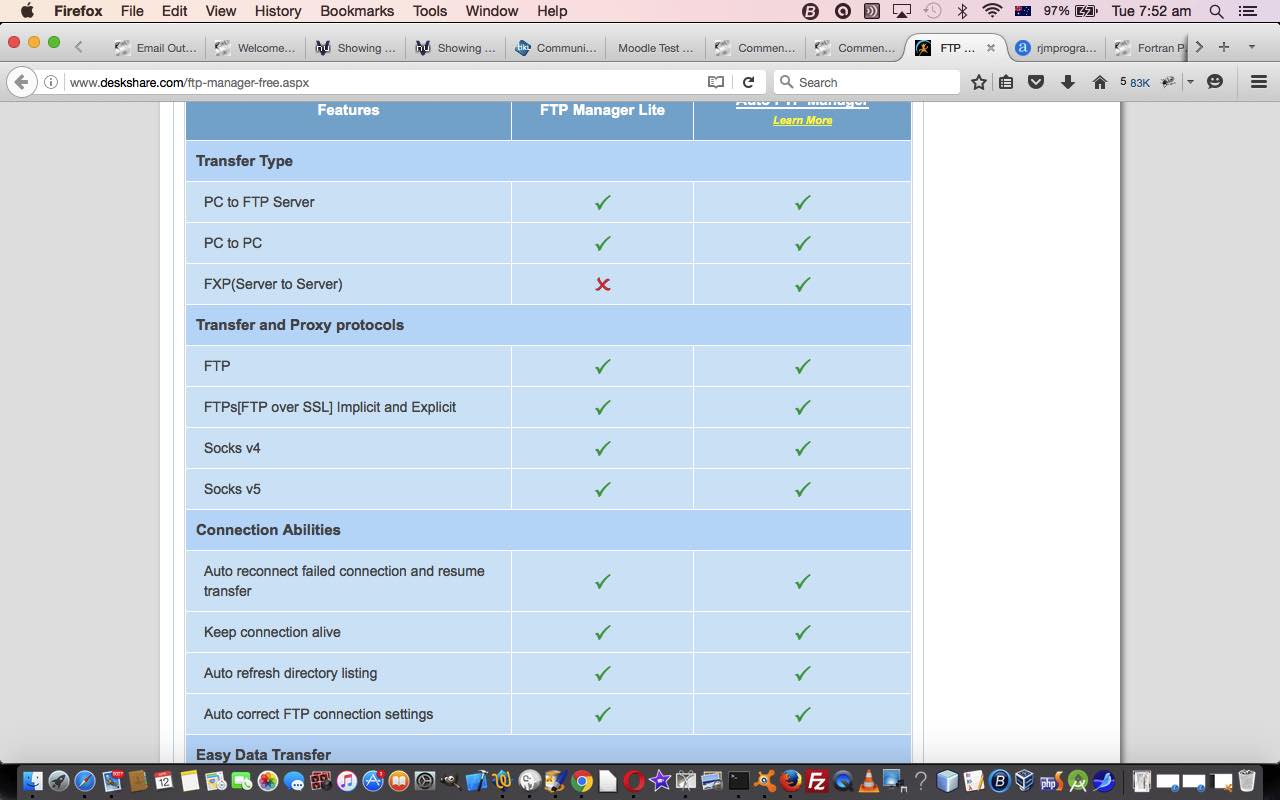Click the smiley face toolbar icon
The image size is (1280, 800).
(x=1215, y=82)
